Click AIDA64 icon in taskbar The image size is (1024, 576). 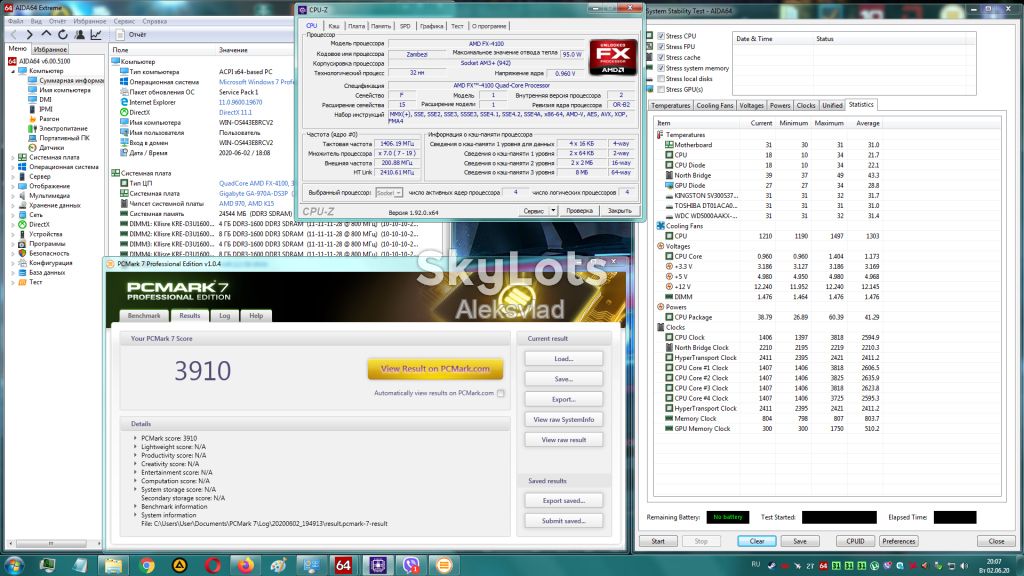[x=344, y=565]
